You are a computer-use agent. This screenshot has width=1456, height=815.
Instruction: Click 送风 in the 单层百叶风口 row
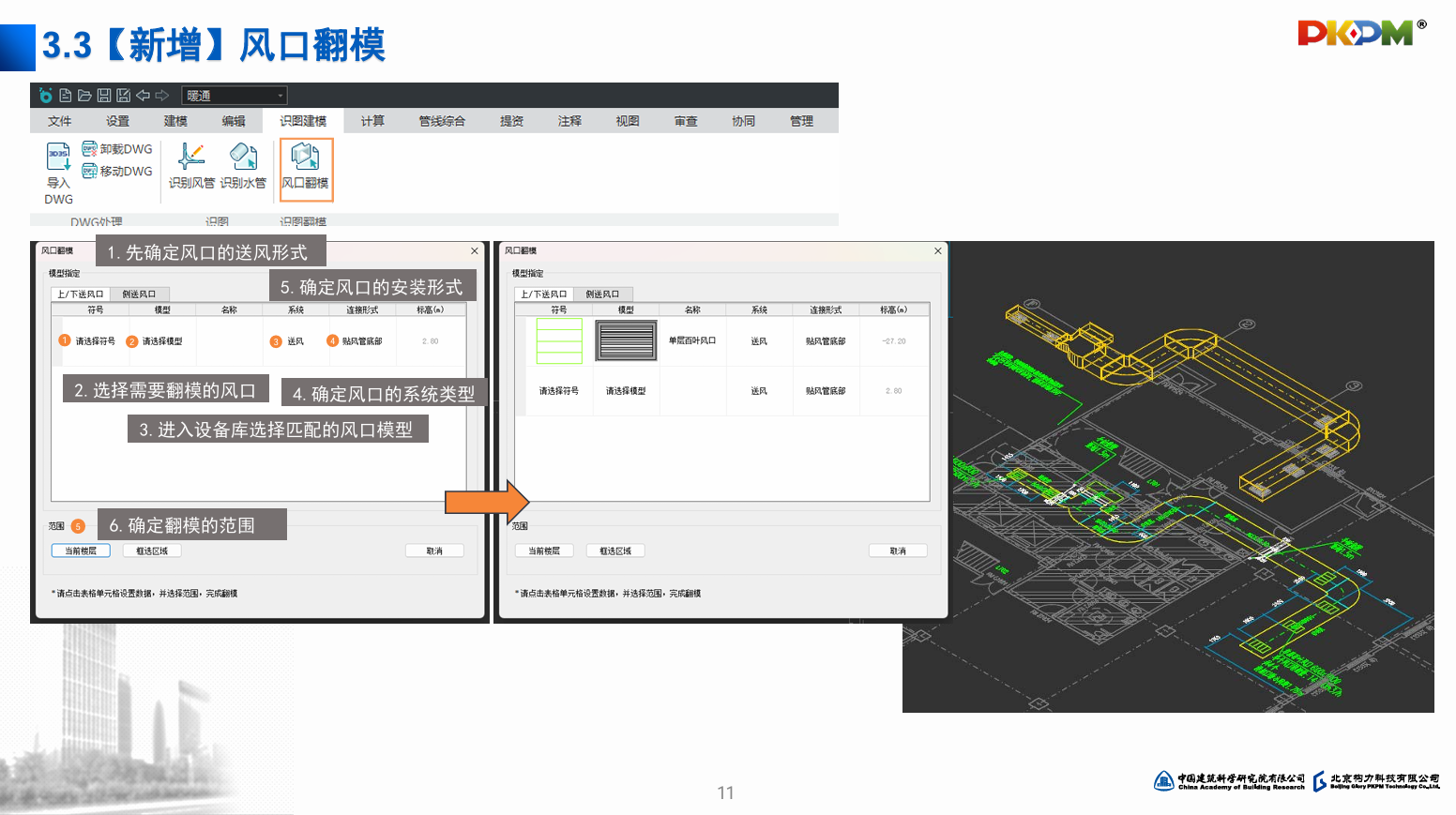pyautogui.click(x=759, y=341)
